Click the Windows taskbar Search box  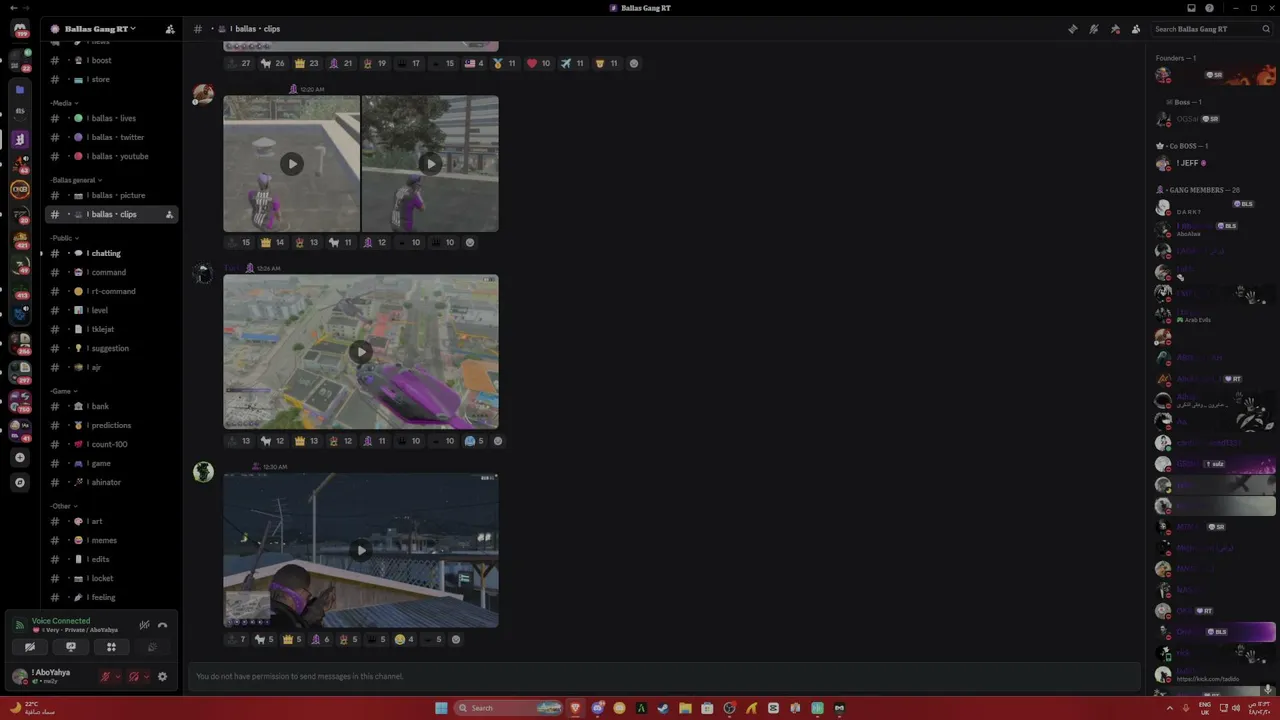pyautogui.click(x=510, y=708)
